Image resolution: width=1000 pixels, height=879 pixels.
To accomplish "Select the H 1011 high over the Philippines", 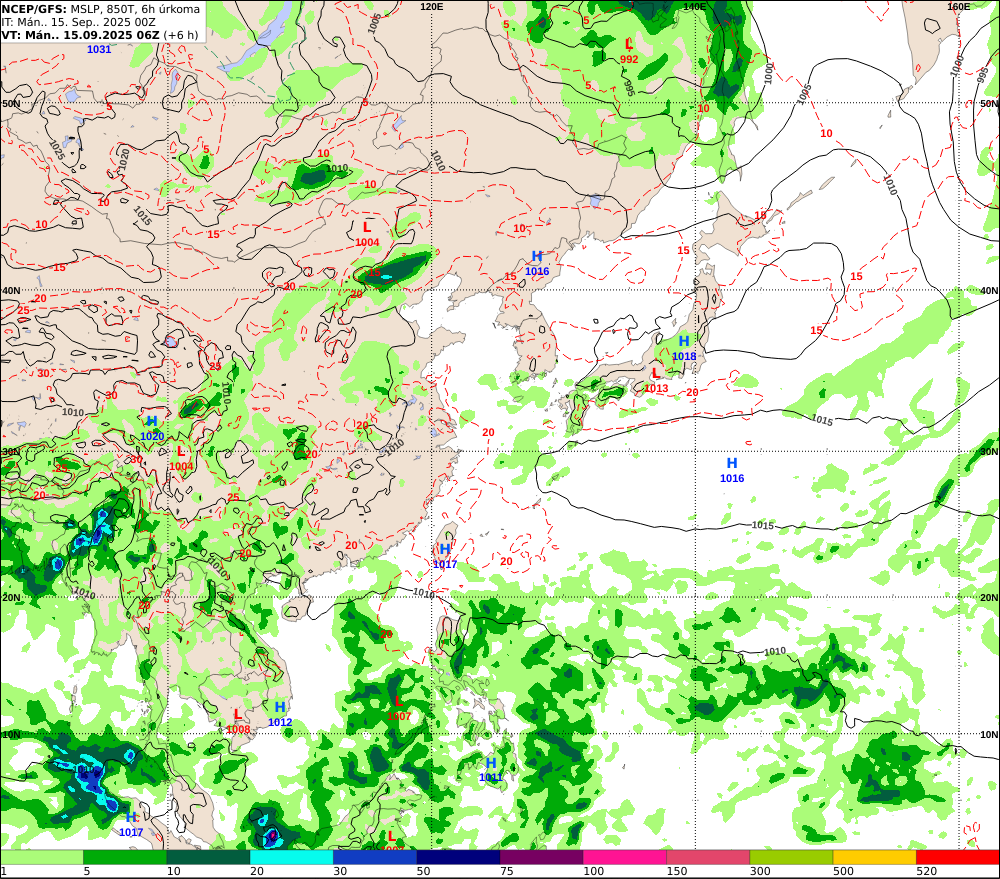I will [491, 769].
